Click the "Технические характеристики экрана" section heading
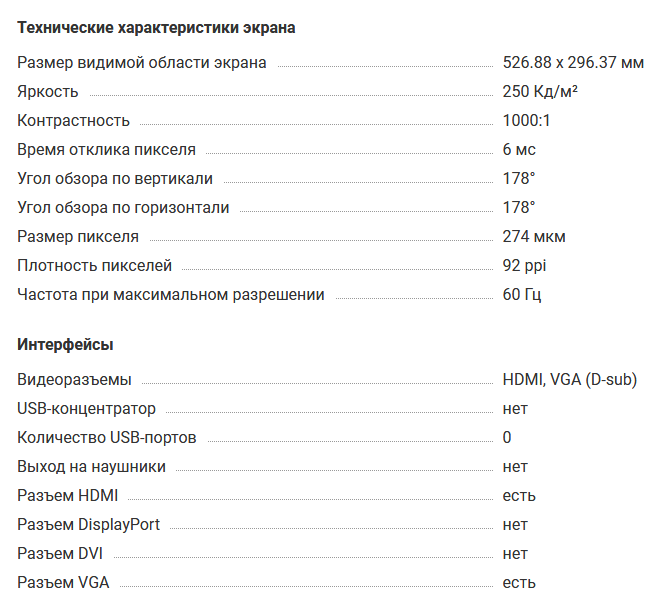Screen dimensions: 668x605 pyautogui.click(x=156, y=28)
